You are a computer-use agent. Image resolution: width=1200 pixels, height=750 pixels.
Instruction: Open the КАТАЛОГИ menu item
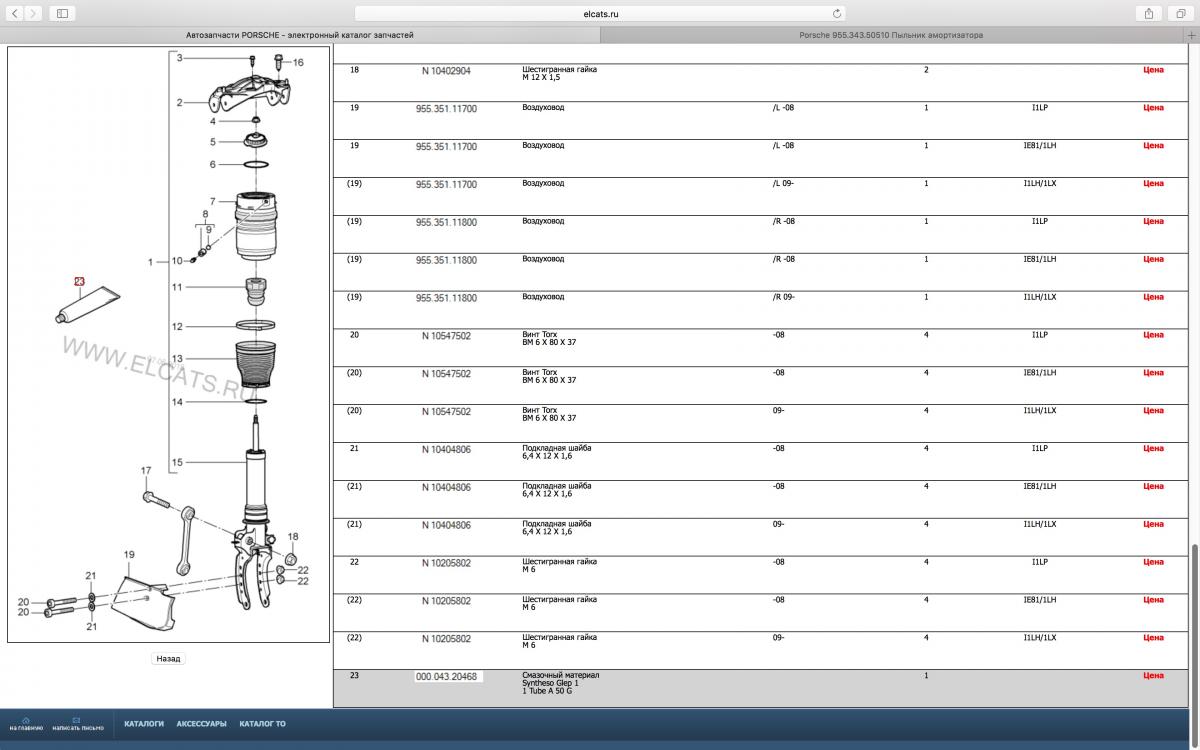[144, 723]
